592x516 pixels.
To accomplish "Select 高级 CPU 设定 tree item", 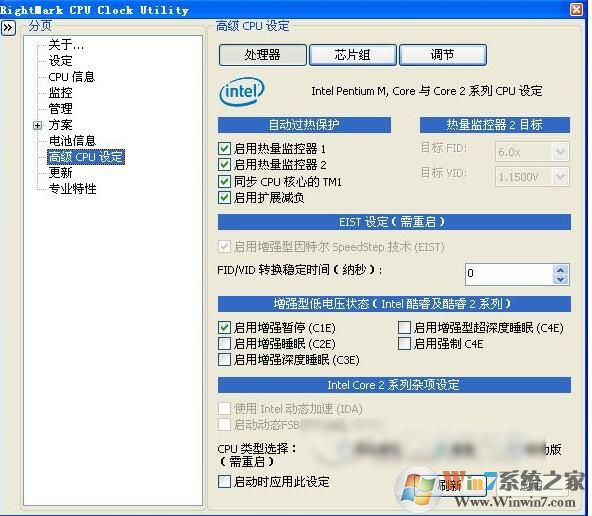I will [x=86, y=157].
